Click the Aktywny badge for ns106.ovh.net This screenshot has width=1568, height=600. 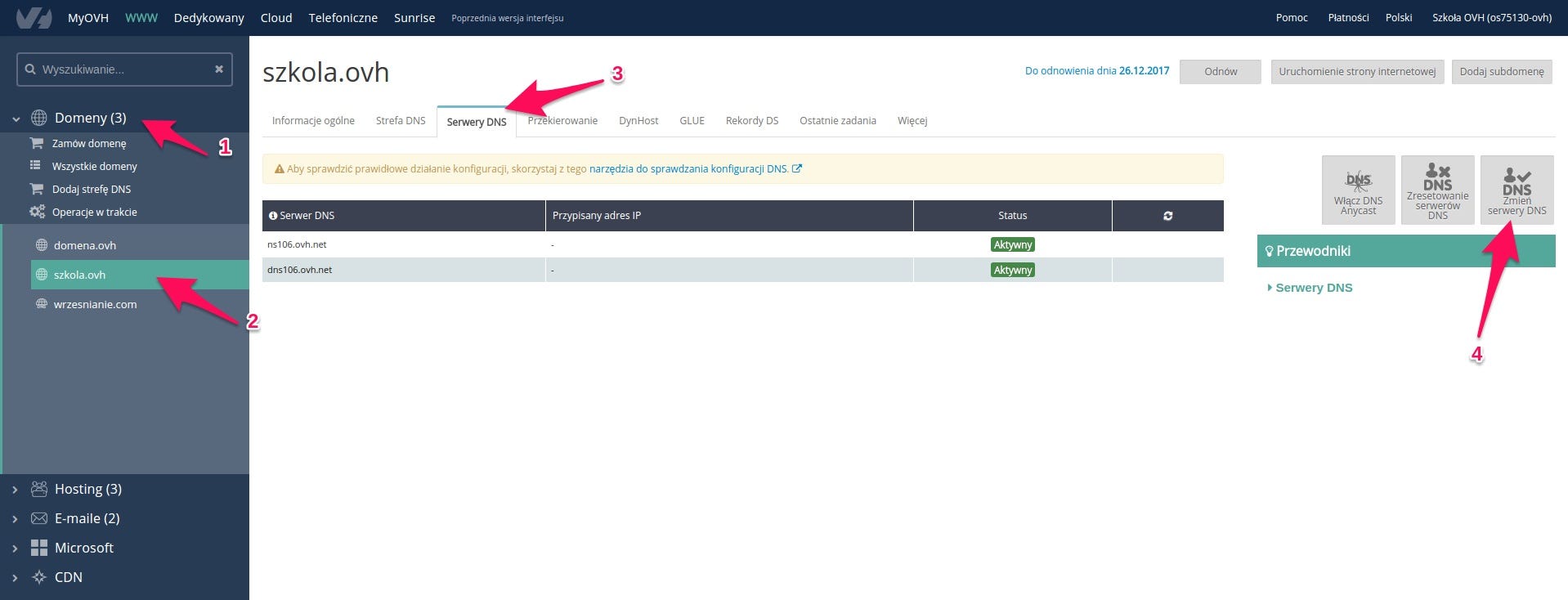click(1013, 244)
